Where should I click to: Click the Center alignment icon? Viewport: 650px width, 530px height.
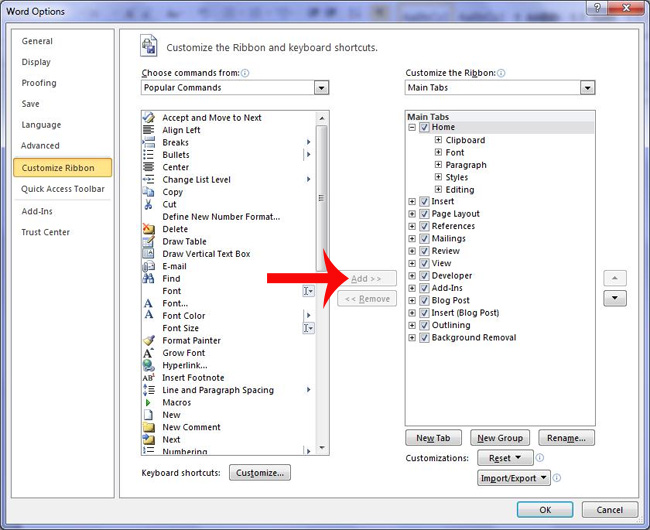pyautogui.click(x=148, y=167)
